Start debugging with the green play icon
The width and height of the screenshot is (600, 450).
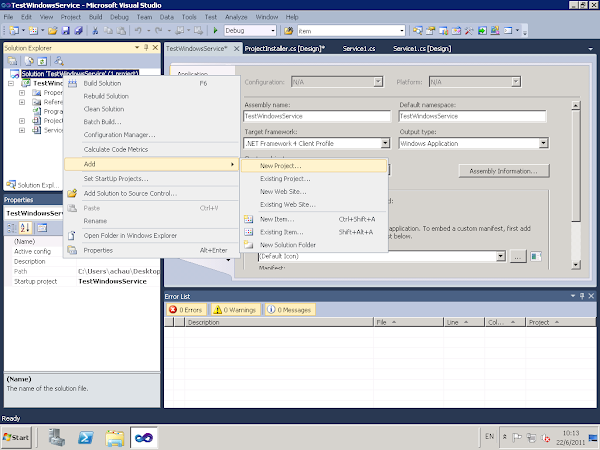(215, 31)
